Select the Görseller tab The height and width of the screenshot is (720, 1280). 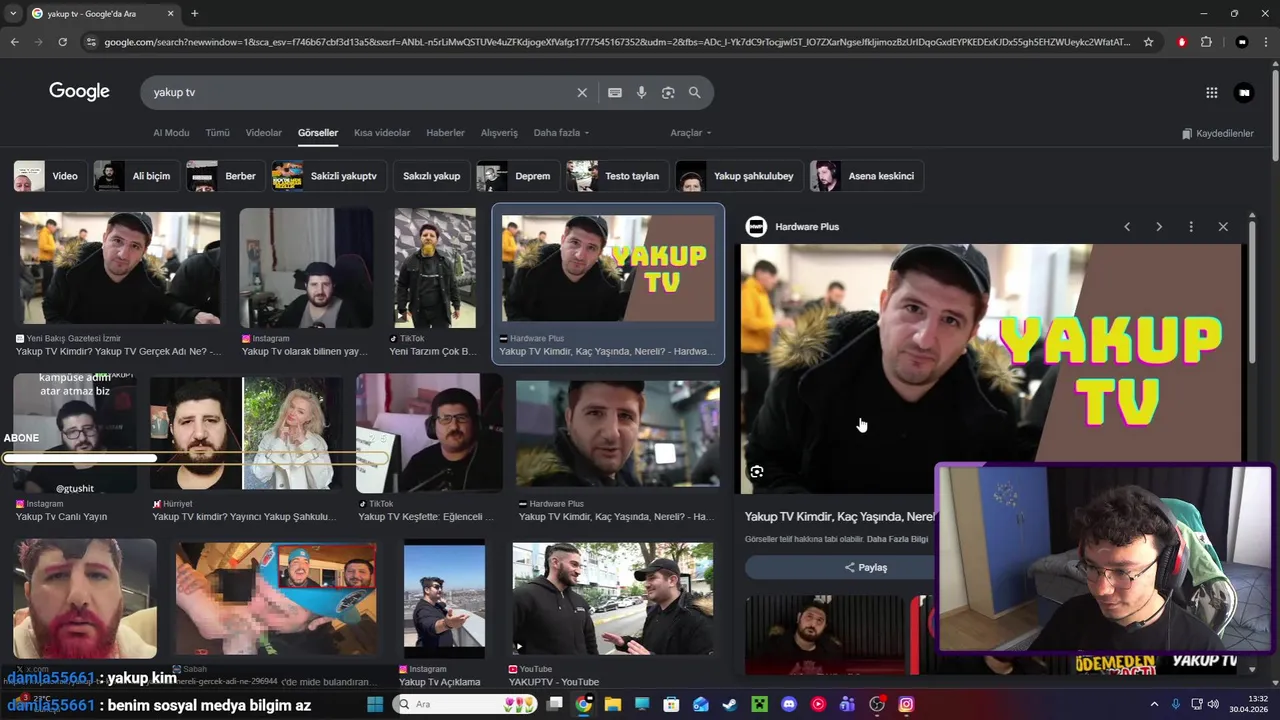pyautogui.click(x=318, y=132)
